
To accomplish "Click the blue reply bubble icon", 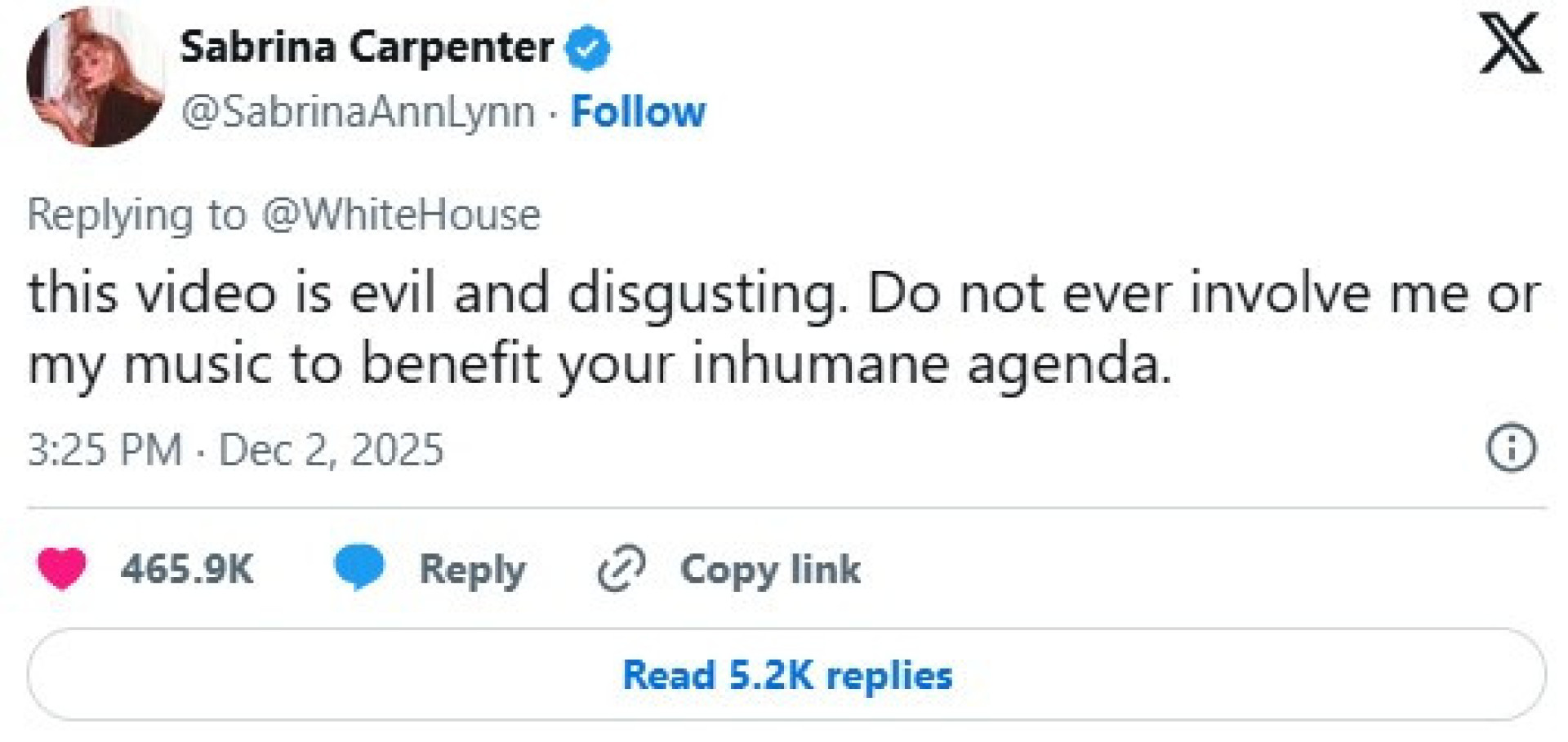I will pos(359,567).
